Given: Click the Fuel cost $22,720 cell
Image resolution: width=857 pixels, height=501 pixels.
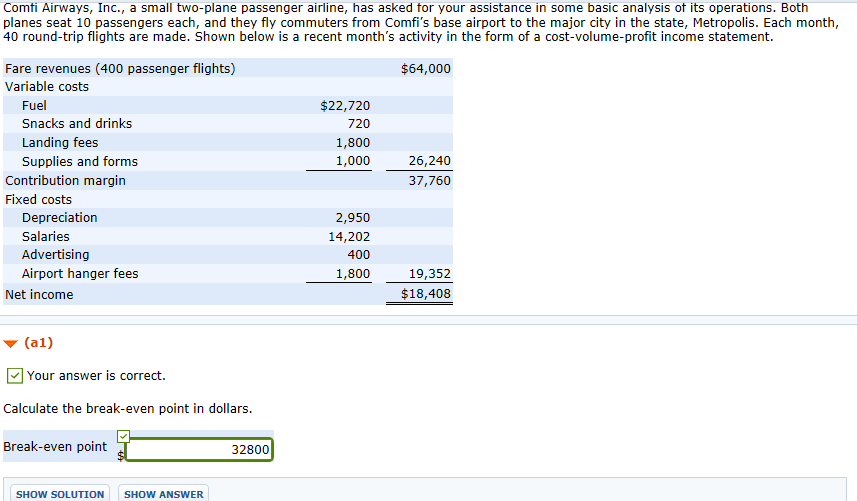Looking at the screenshot, I should tap(345, 105).
